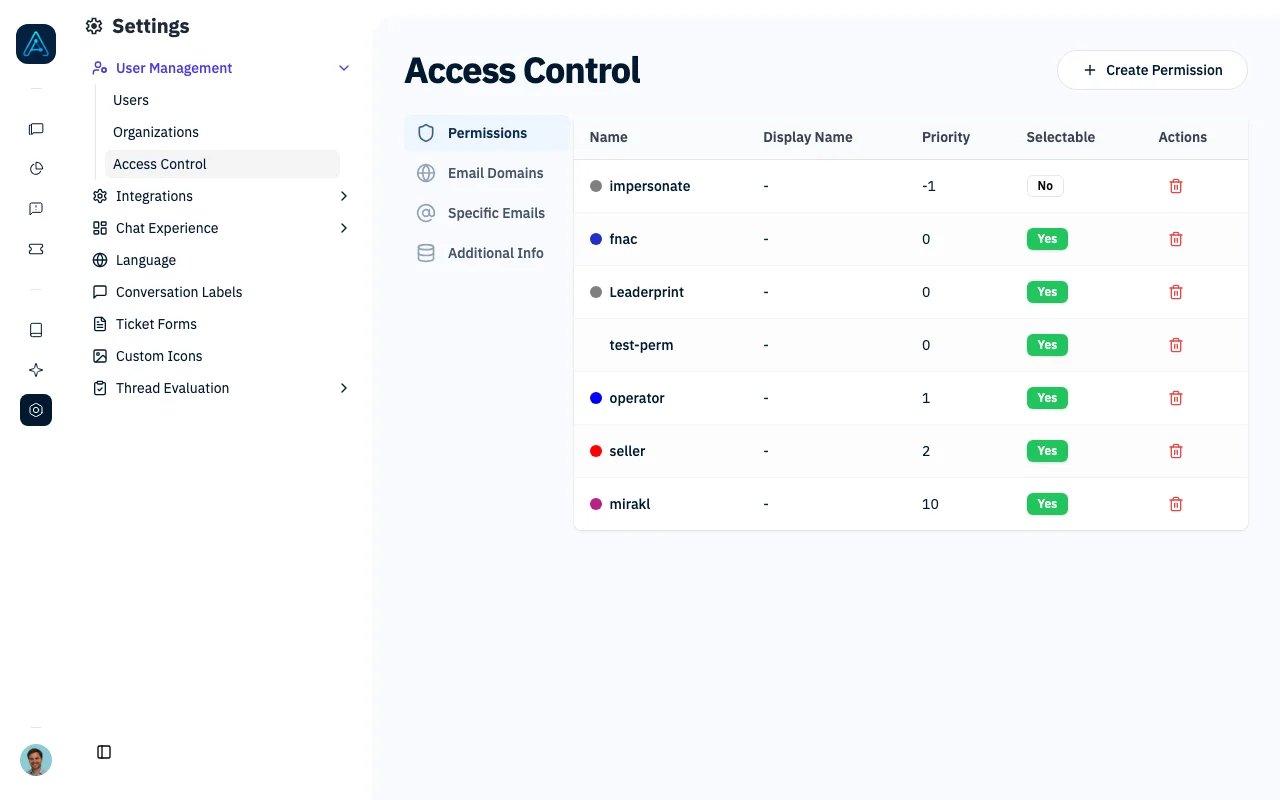Delete the impersonate permission via trash icon
The width and height of the screenshot is (1280, 800).
point(1176,186)
